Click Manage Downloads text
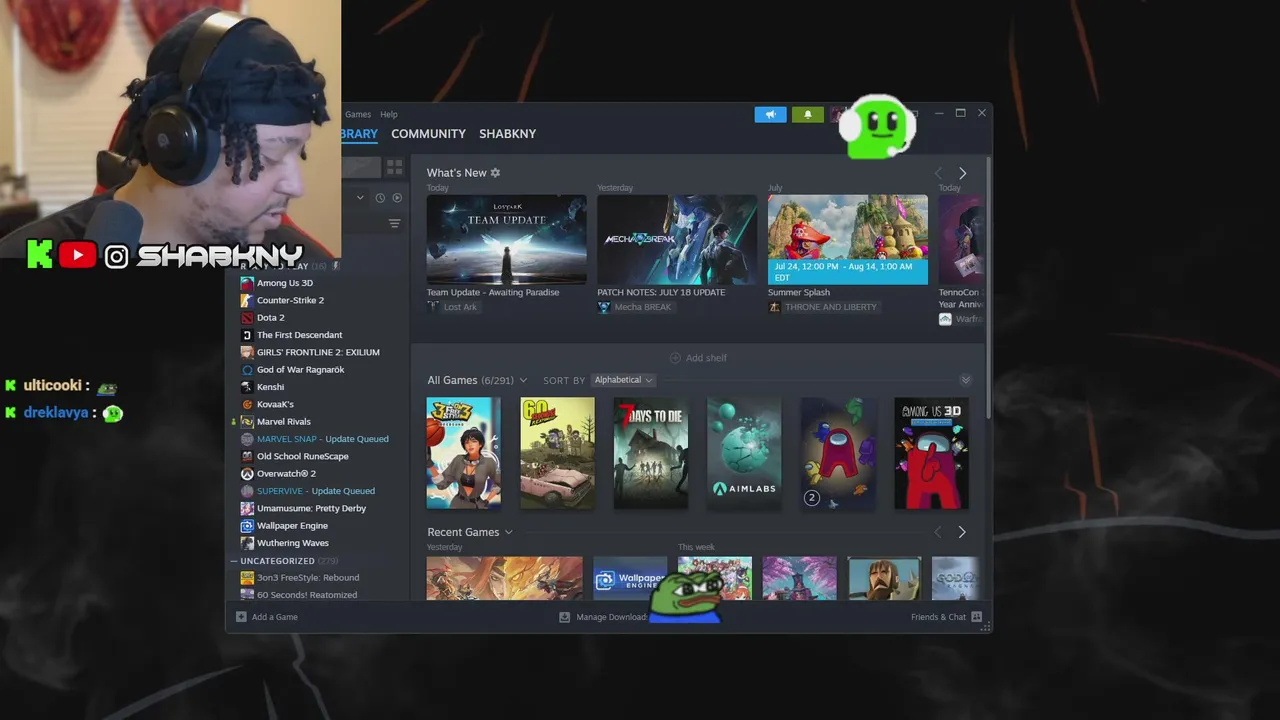This screenshot has width=1280, height=720. click(611, 617)
